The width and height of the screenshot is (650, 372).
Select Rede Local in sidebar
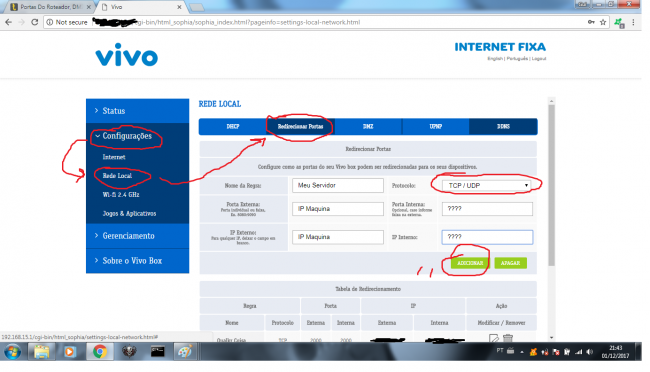(x=117, y=176)
